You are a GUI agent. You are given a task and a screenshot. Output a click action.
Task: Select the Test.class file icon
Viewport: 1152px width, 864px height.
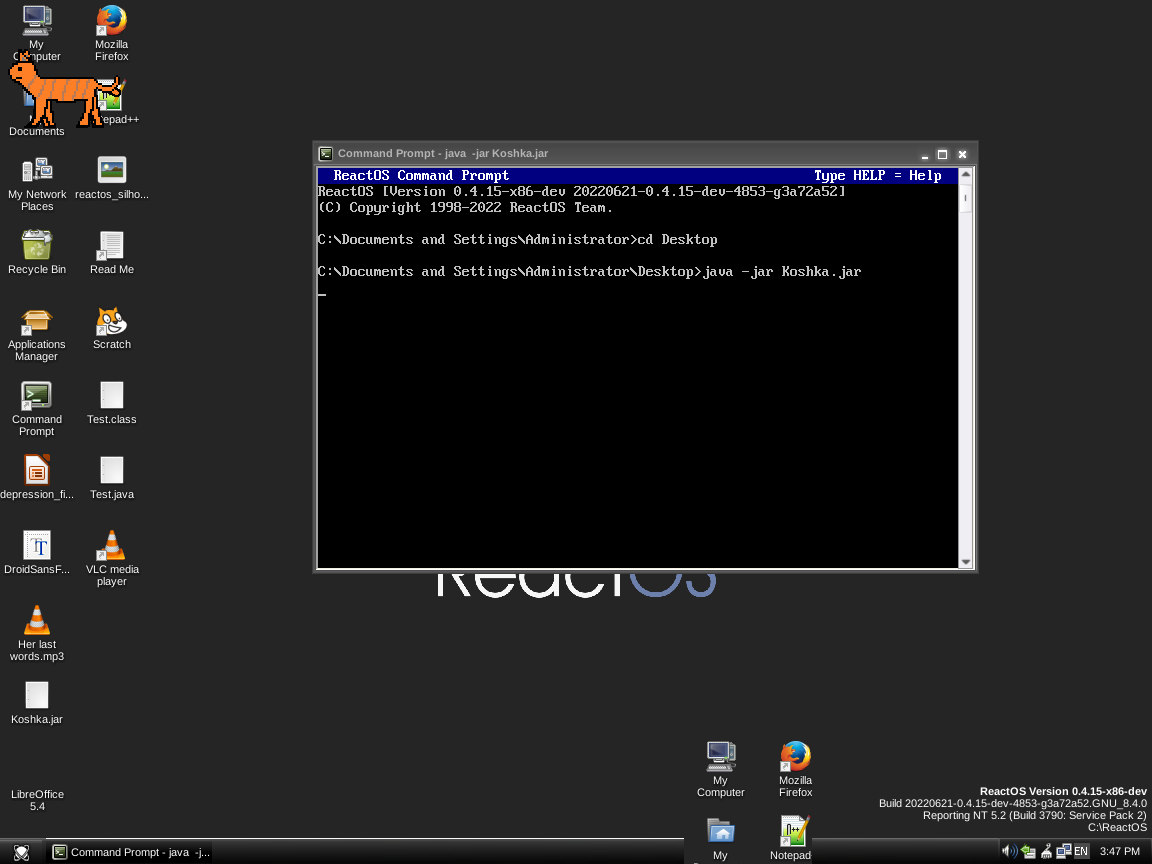tap(111, 396)
